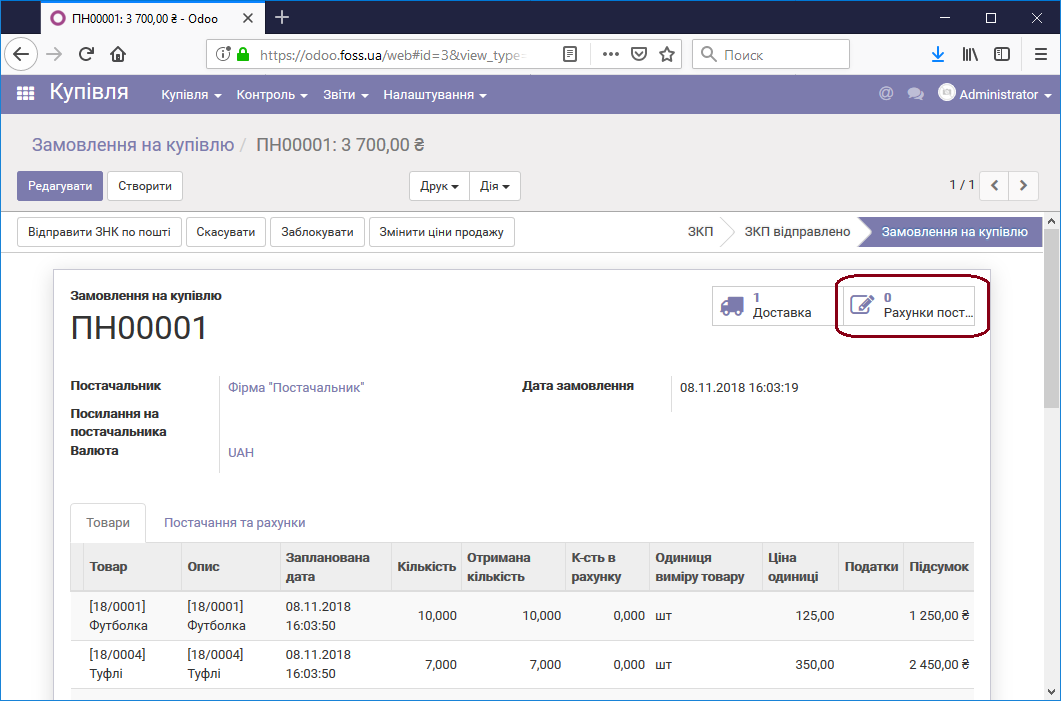This screenshot has height=701, width=1061.
Task: Switch to the Товари tab
Action: click(x=108, y=522)
